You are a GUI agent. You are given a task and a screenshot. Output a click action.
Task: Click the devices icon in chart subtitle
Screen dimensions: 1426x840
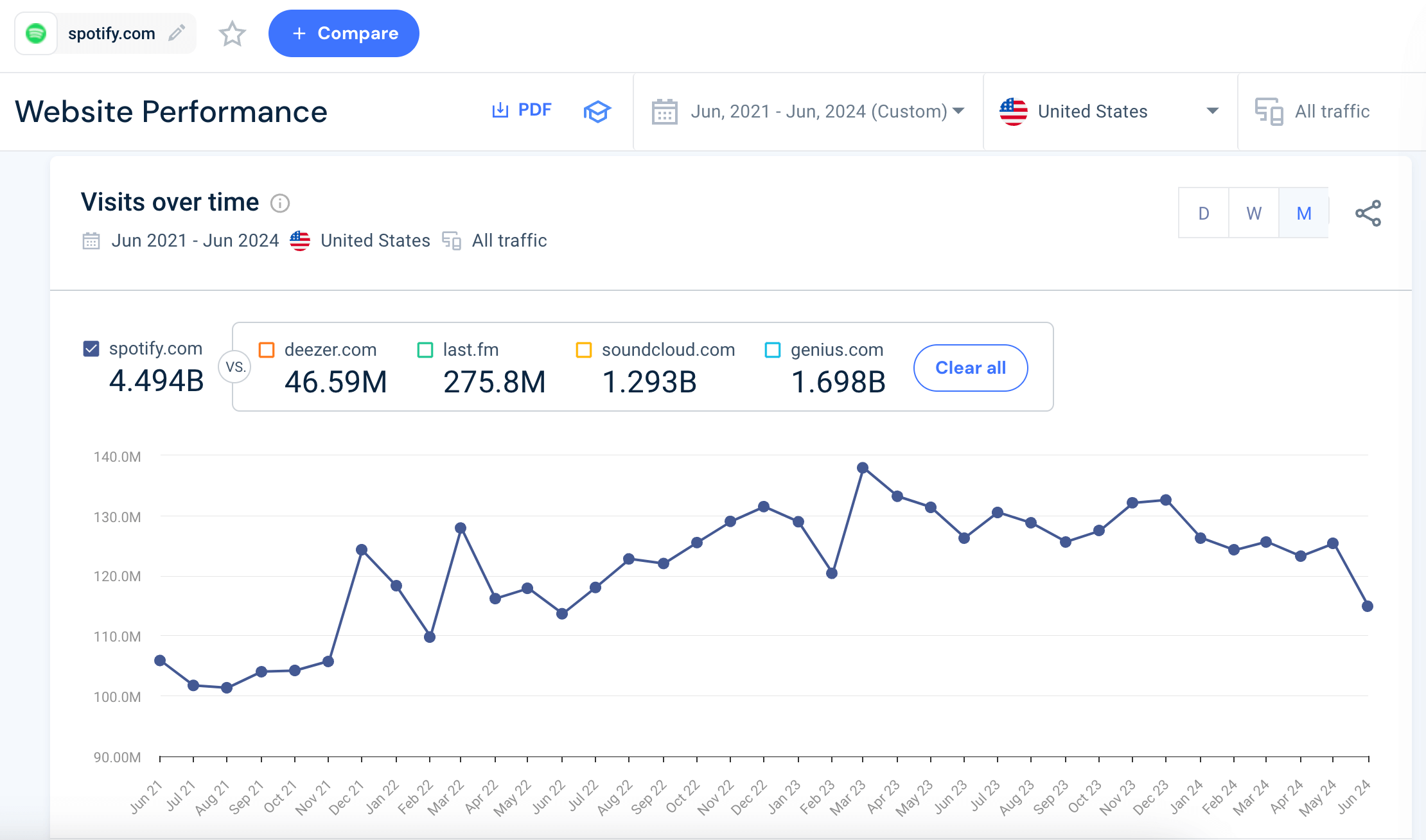coord(452,241)
